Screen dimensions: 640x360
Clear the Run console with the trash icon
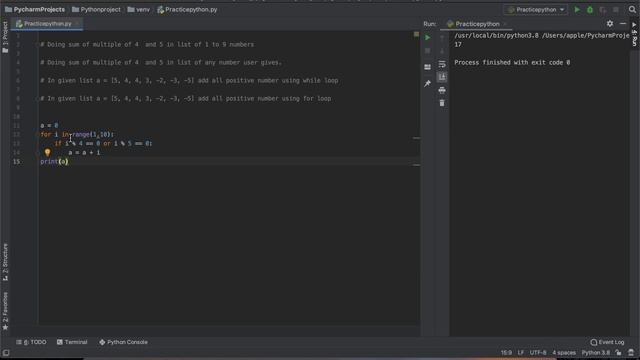tap(442, 103)
